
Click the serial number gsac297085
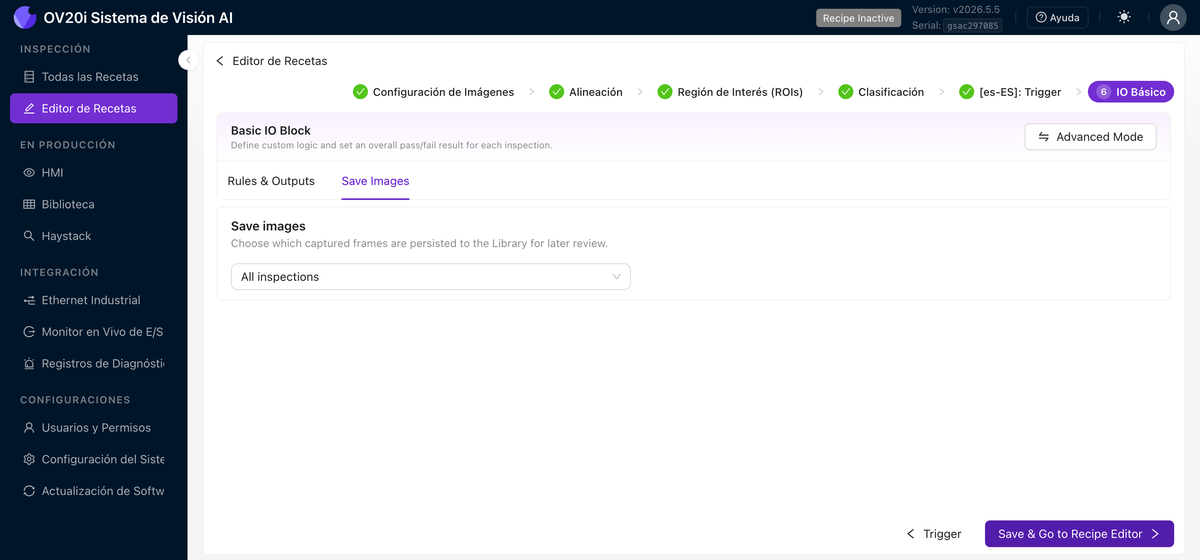coord(972,26)
